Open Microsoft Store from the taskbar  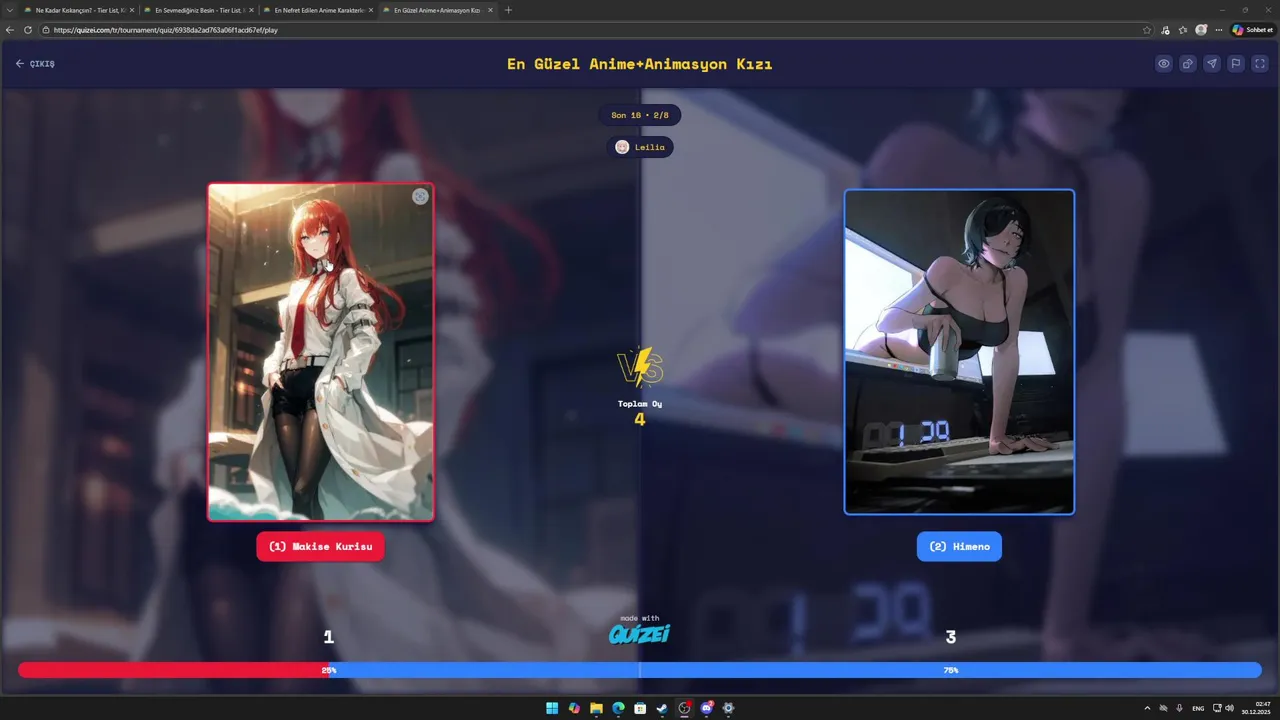640,708
